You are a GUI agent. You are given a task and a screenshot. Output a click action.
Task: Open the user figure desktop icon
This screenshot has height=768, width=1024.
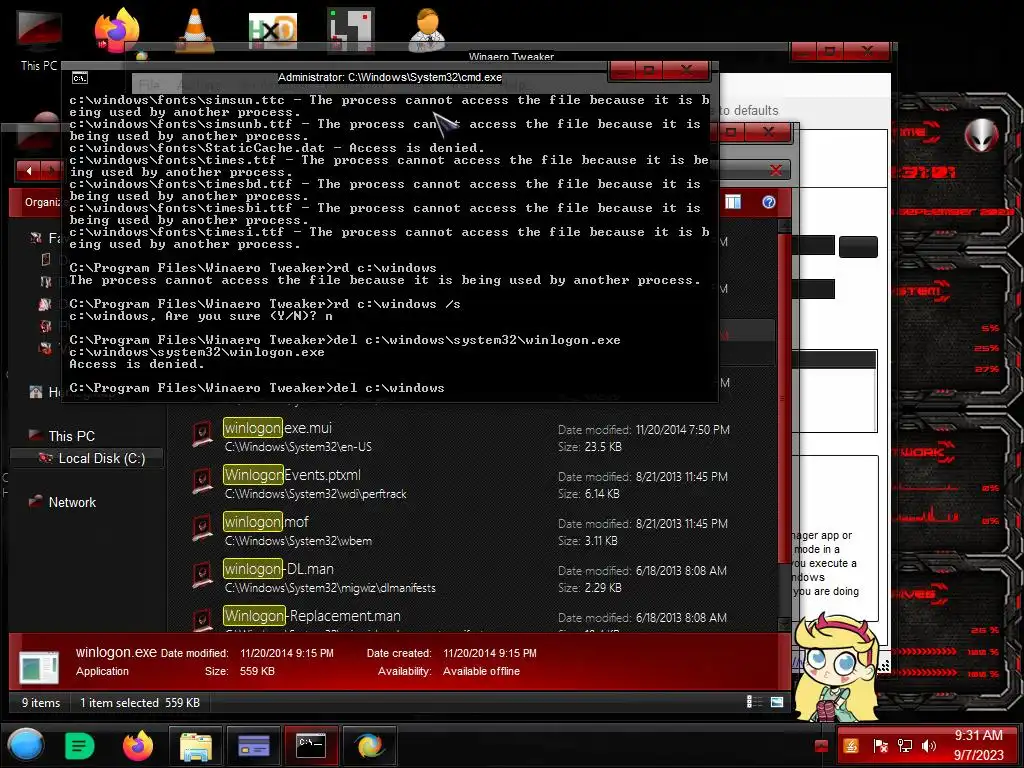point(428,29)
